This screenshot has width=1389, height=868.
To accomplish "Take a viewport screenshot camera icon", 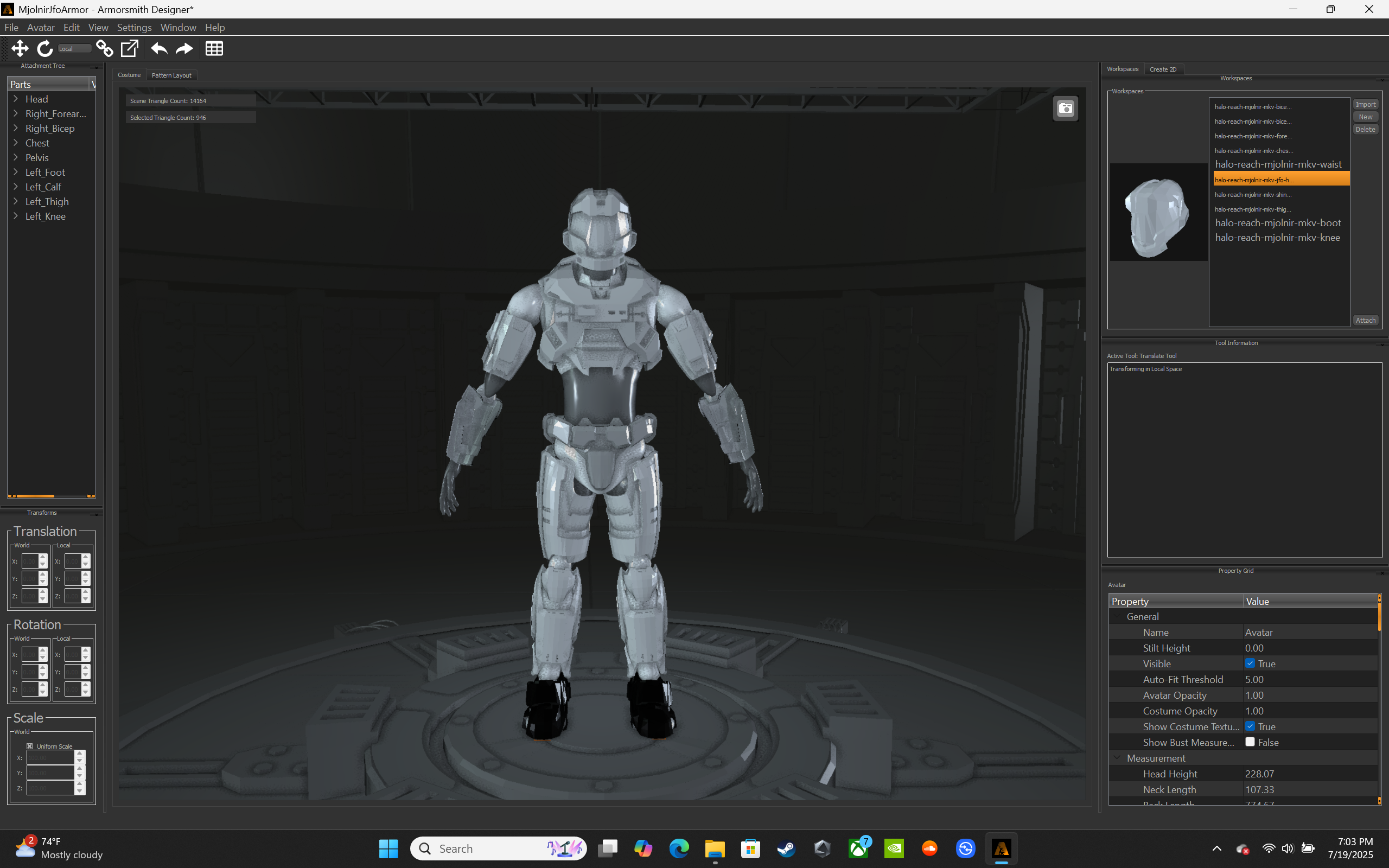I will [1066, 108].
